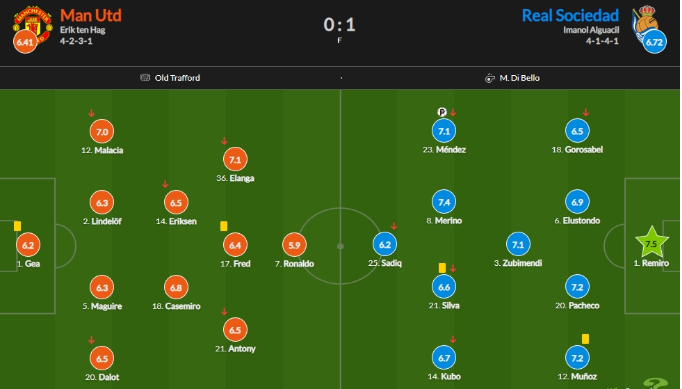This screenshot has width=682, height=389.
Task: Click the yellow card above Muñoz
Action: [x=585, y=339]
